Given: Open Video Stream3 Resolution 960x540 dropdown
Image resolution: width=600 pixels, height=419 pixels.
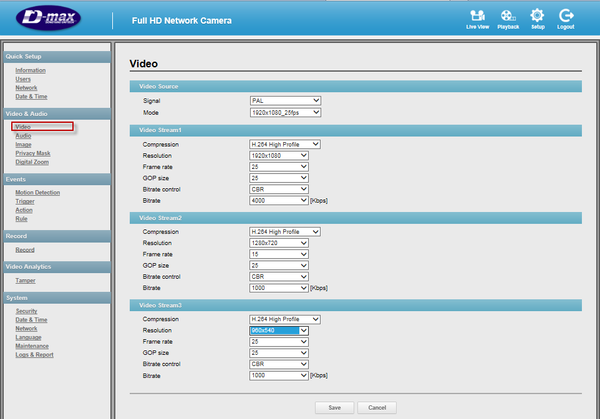Looking at the screenshot, I should [x=279, y=330].
